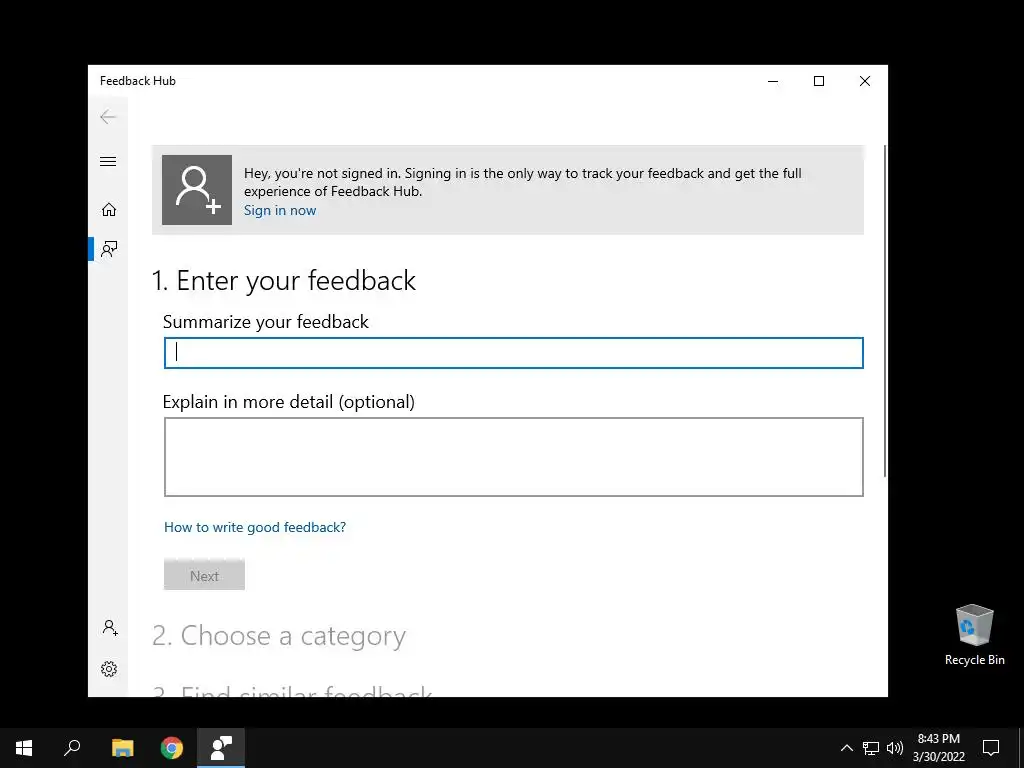Launch File Explorer from the taskbar
The height and width of the screenshot is (768, 1024).
[122, 748]
